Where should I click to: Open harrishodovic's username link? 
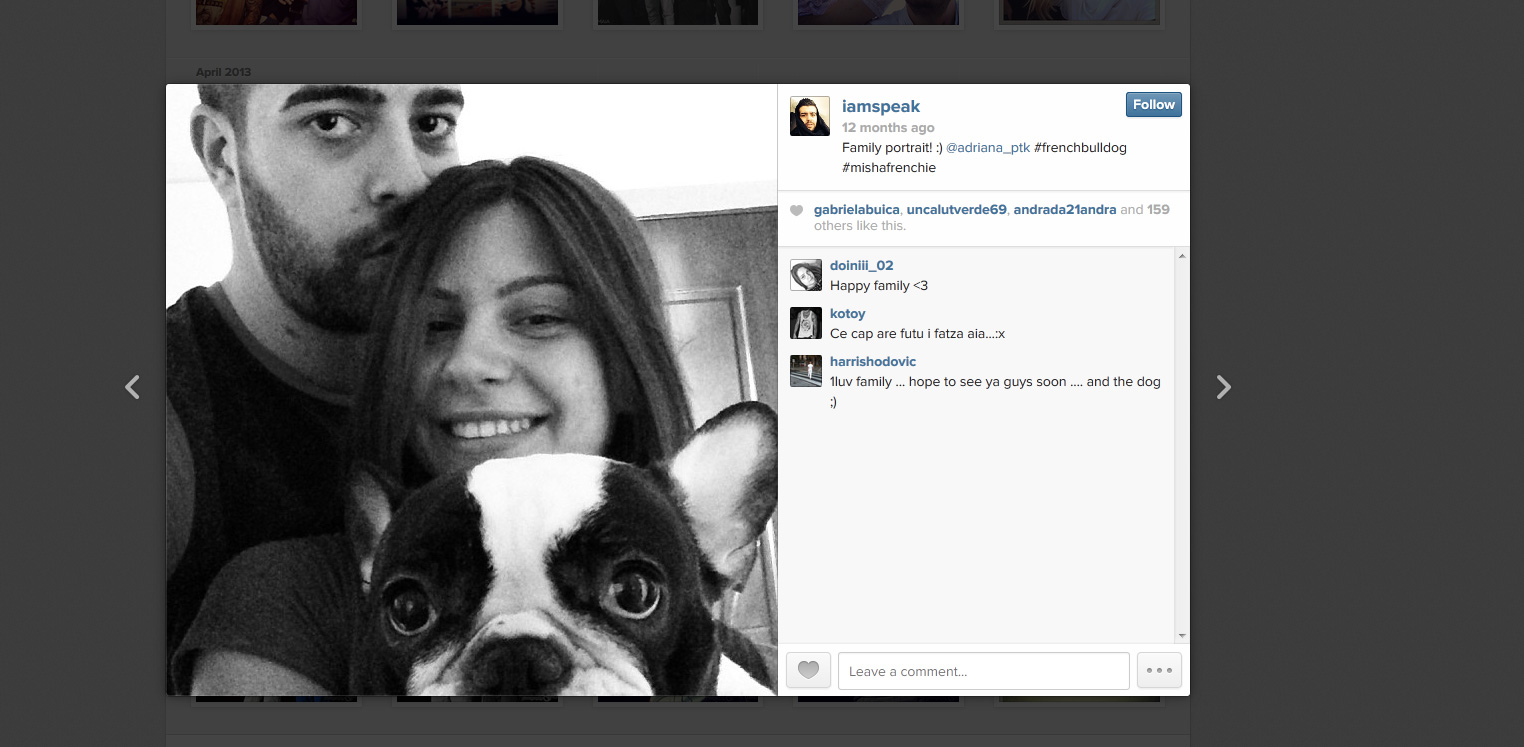pos(872,362)
